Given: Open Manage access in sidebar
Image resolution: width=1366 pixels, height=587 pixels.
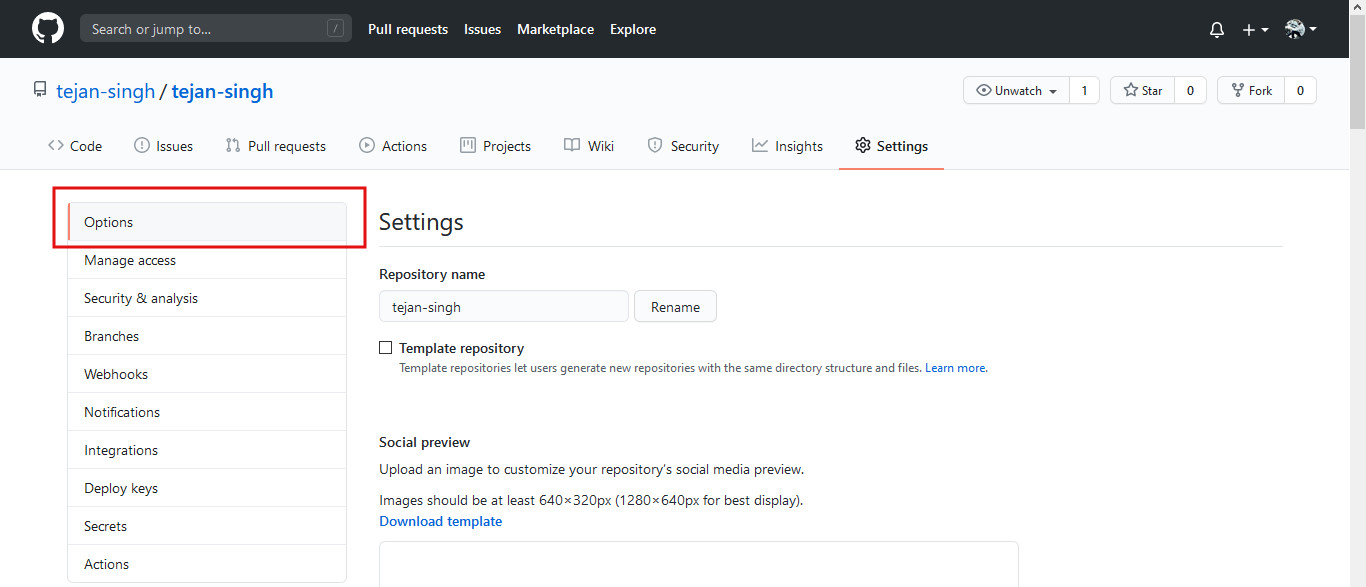Looking at the screenshot, I should pyautogui.click(x=207, y=260).
